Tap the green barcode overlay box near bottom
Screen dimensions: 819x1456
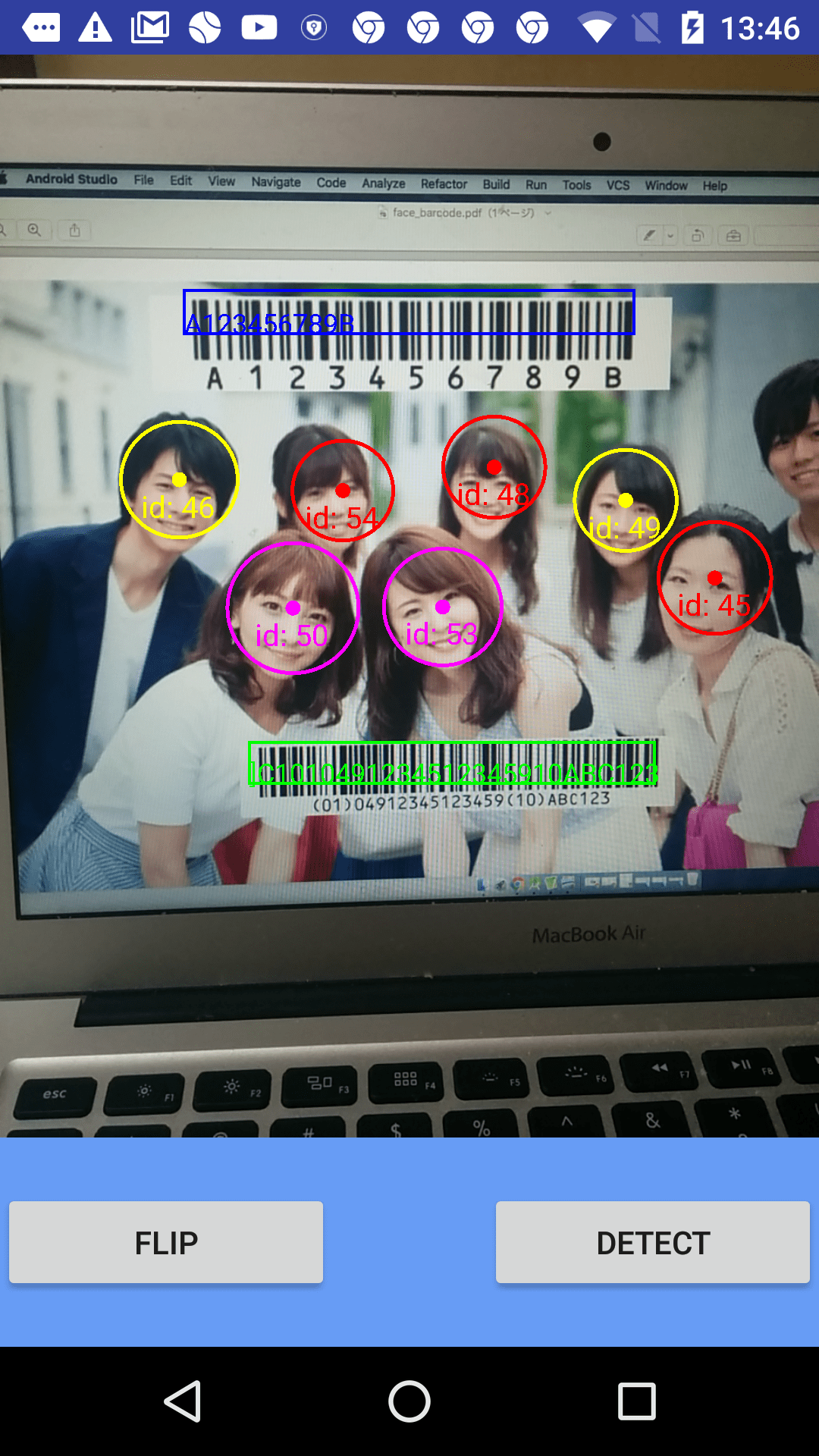tap(453, 764)
